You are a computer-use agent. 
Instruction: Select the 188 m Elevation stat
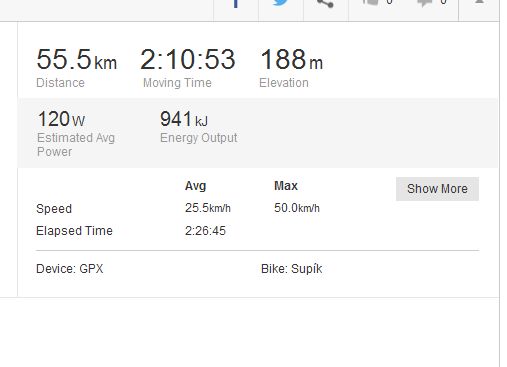pos(291,68)
